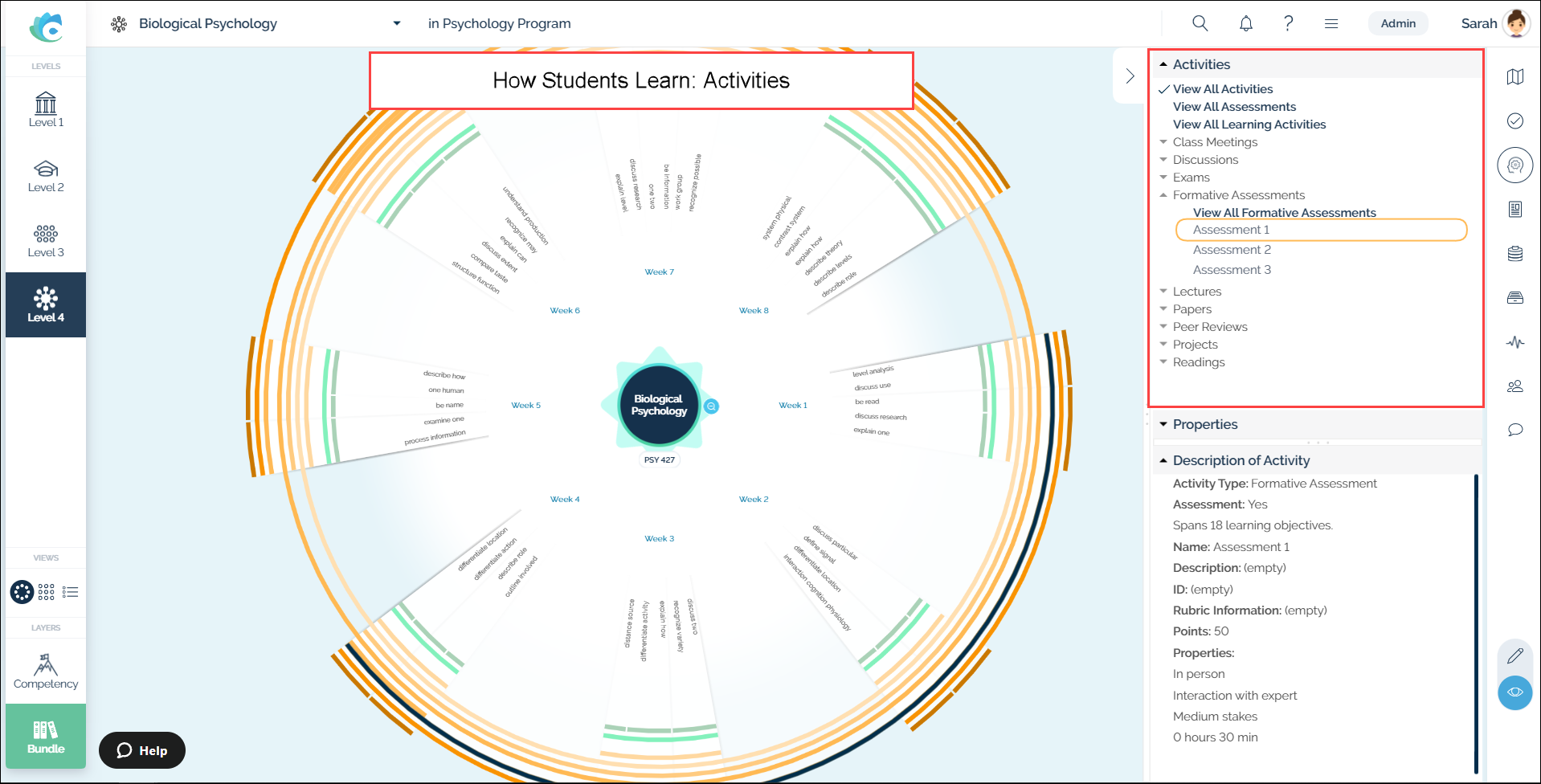Open the hamburger menu in top bar

point(1331,23)
